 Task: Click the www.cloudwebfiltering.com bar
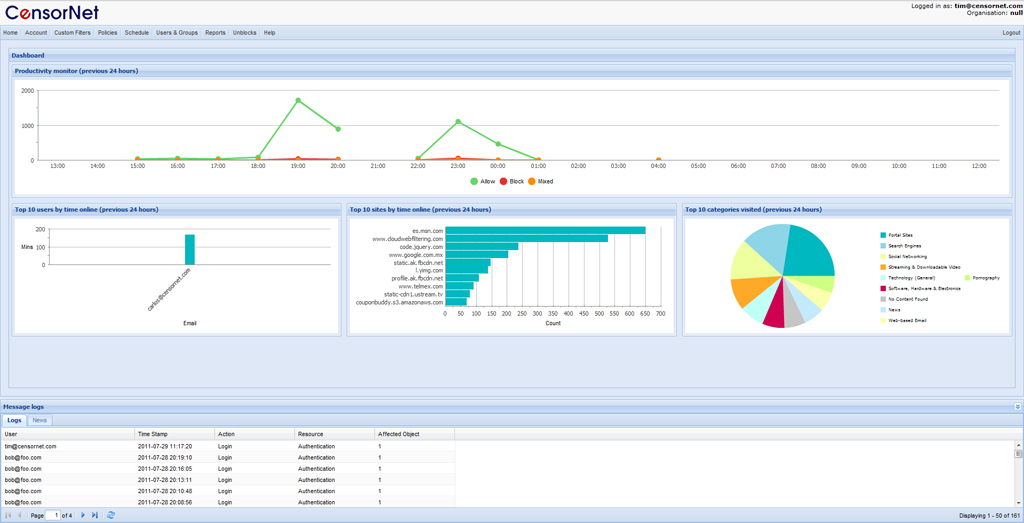tap(526, 238)
